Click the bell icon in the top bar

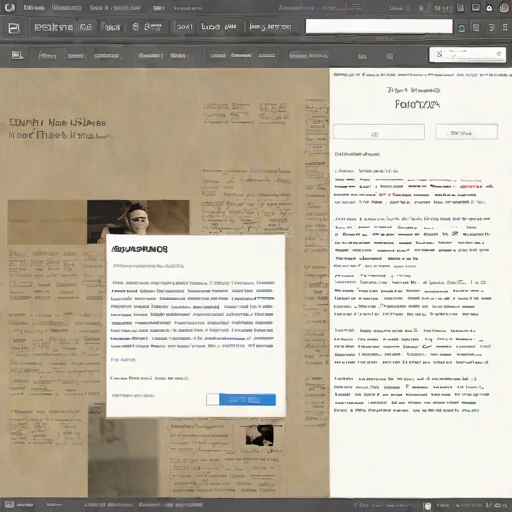tap(489, 8)
